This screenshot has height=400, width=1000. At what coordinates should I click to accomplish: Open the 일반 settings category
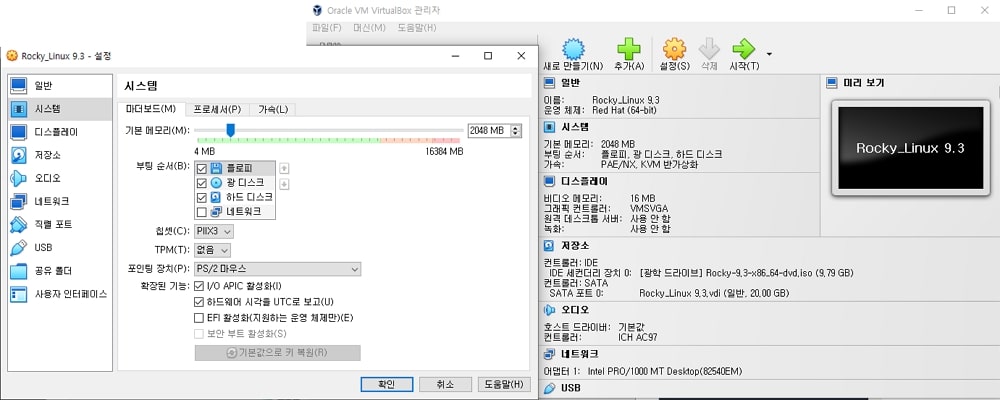pos(59,85)
